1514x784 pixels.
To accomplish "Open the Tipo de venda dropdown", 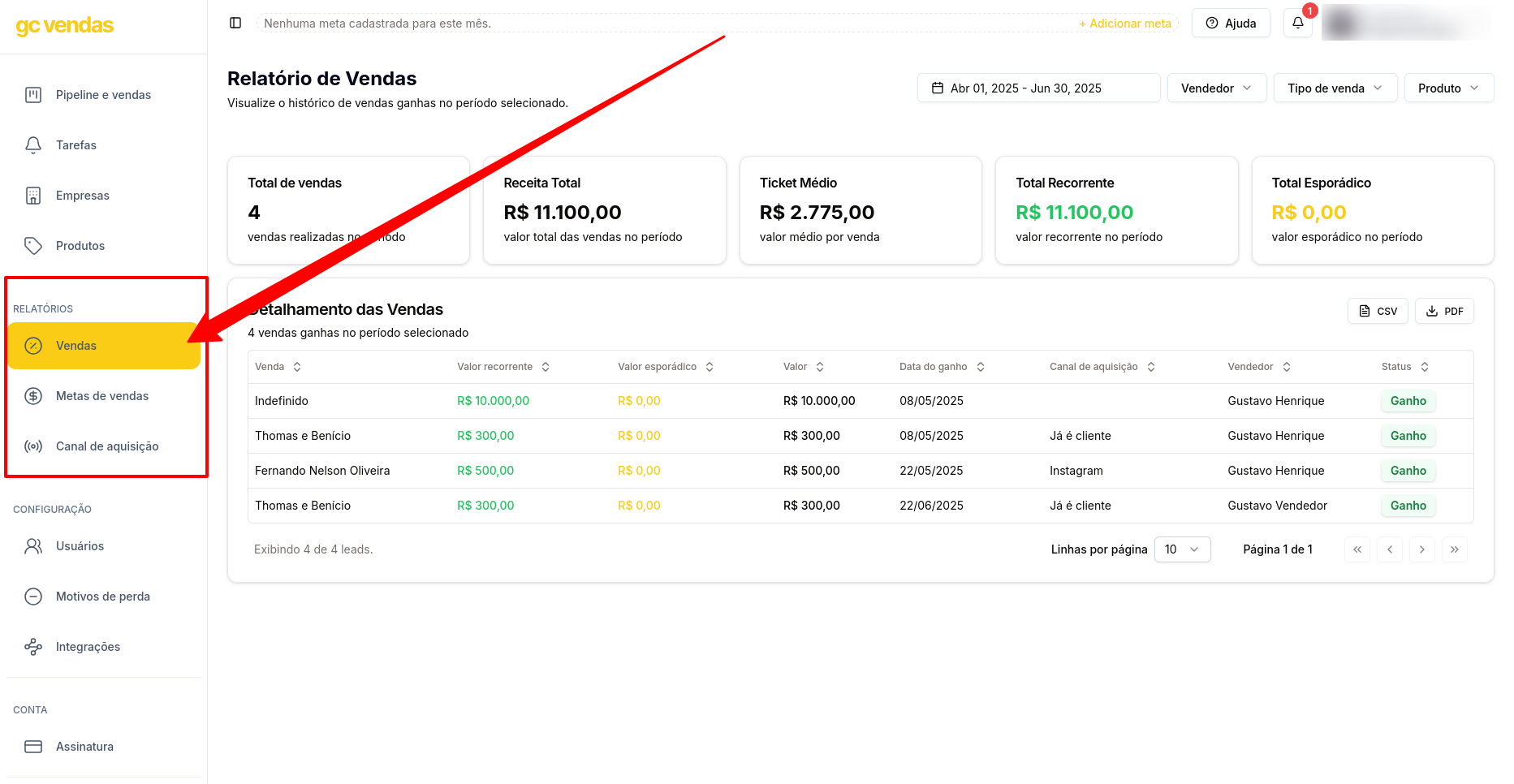I will pos(1335,88).
